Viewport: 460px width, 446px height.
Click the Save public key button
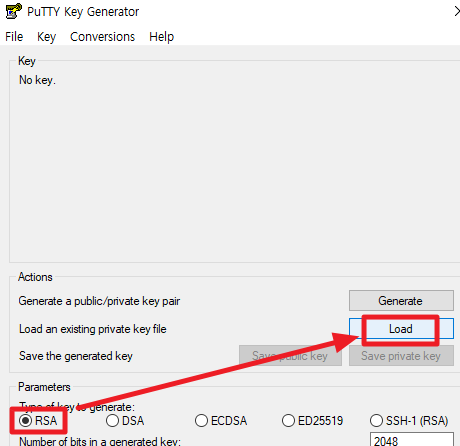click(x=290, y=356)
